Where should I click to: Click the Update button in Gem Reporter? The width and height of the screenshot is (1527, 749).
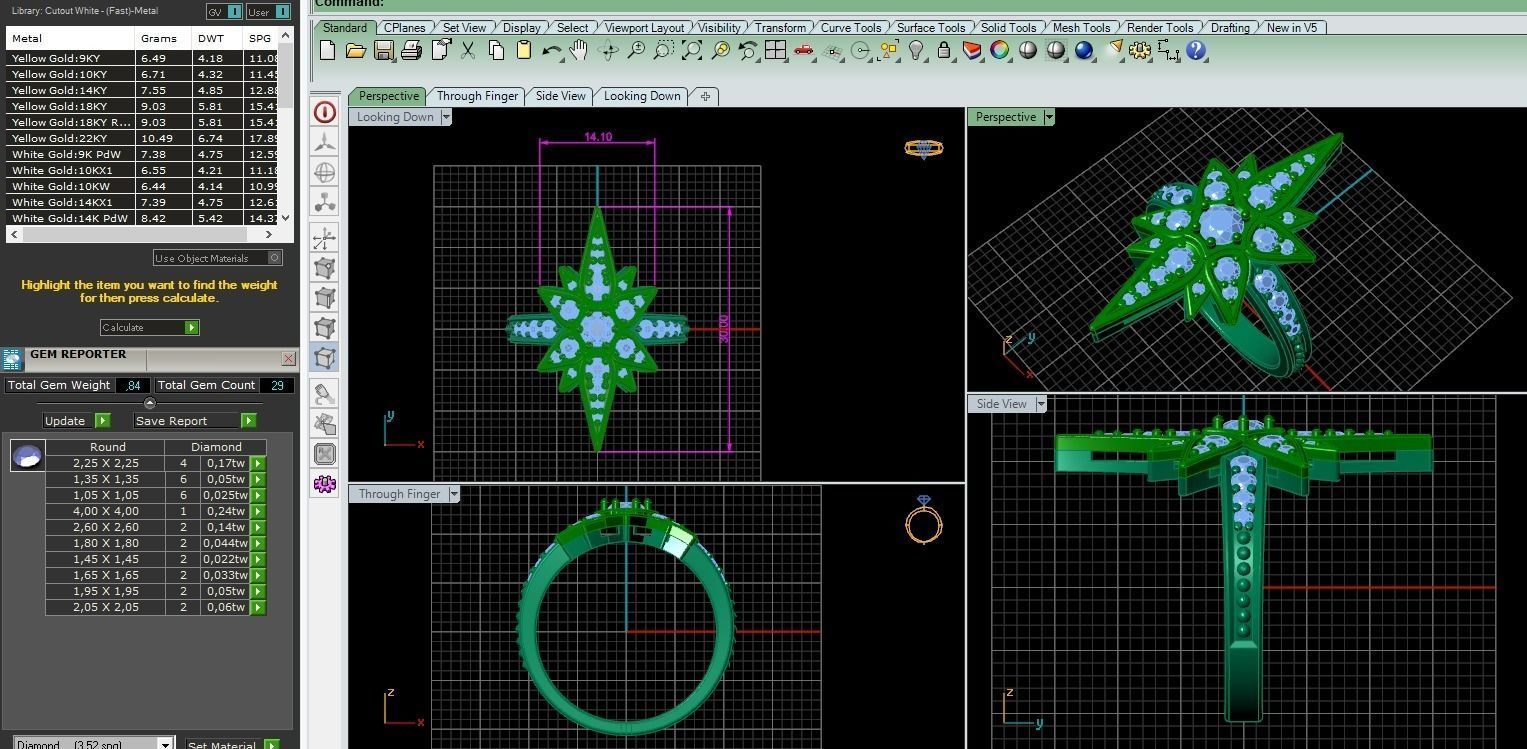tap(77, 421)
